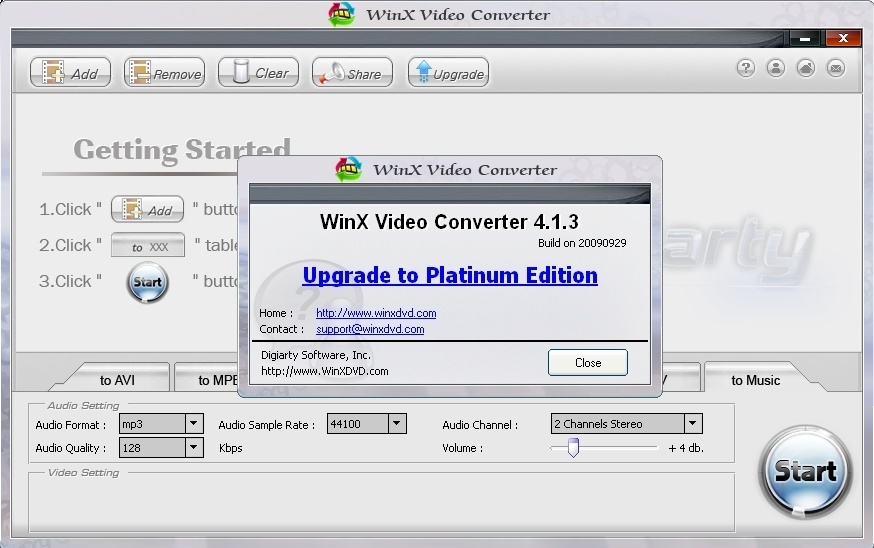Click the WinX logo icon in main title
Image resolution: width=874 pixels, height=548 pixels.
[x=342, y=14]
